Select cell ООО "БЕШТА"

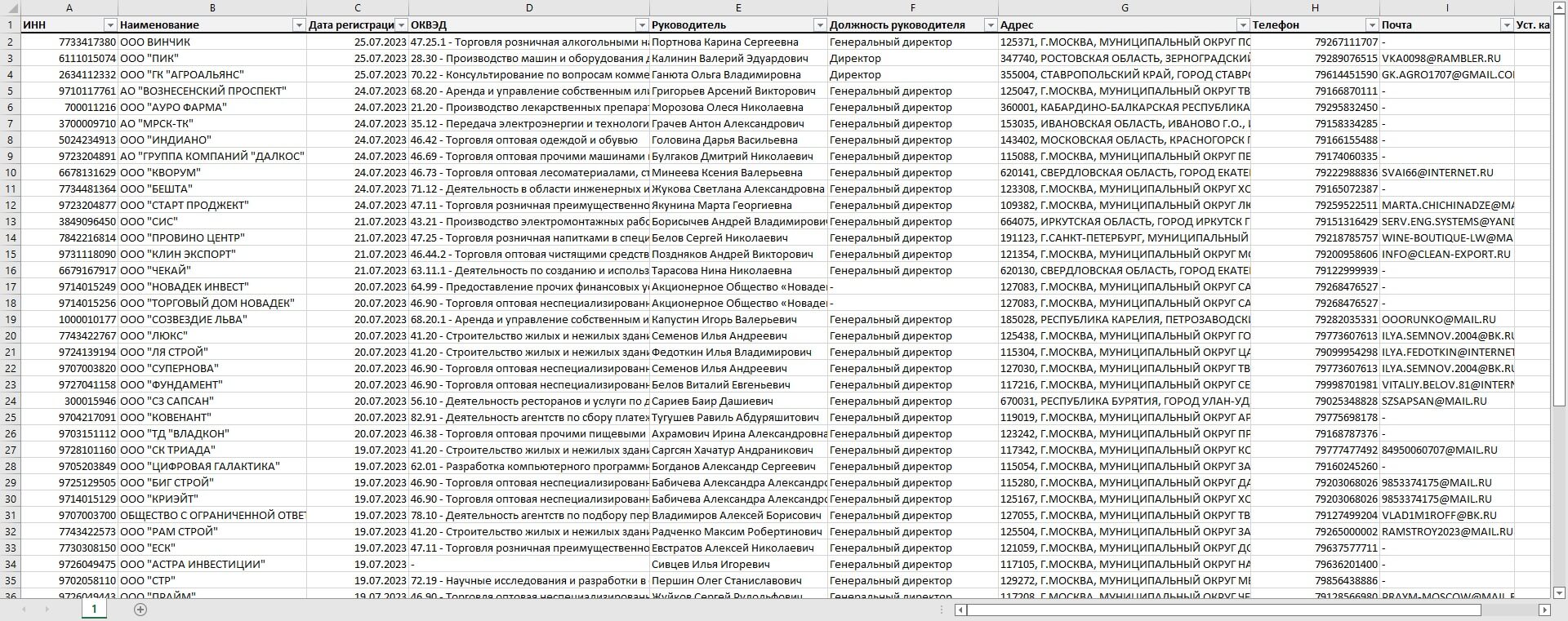[x=212, y=189]
